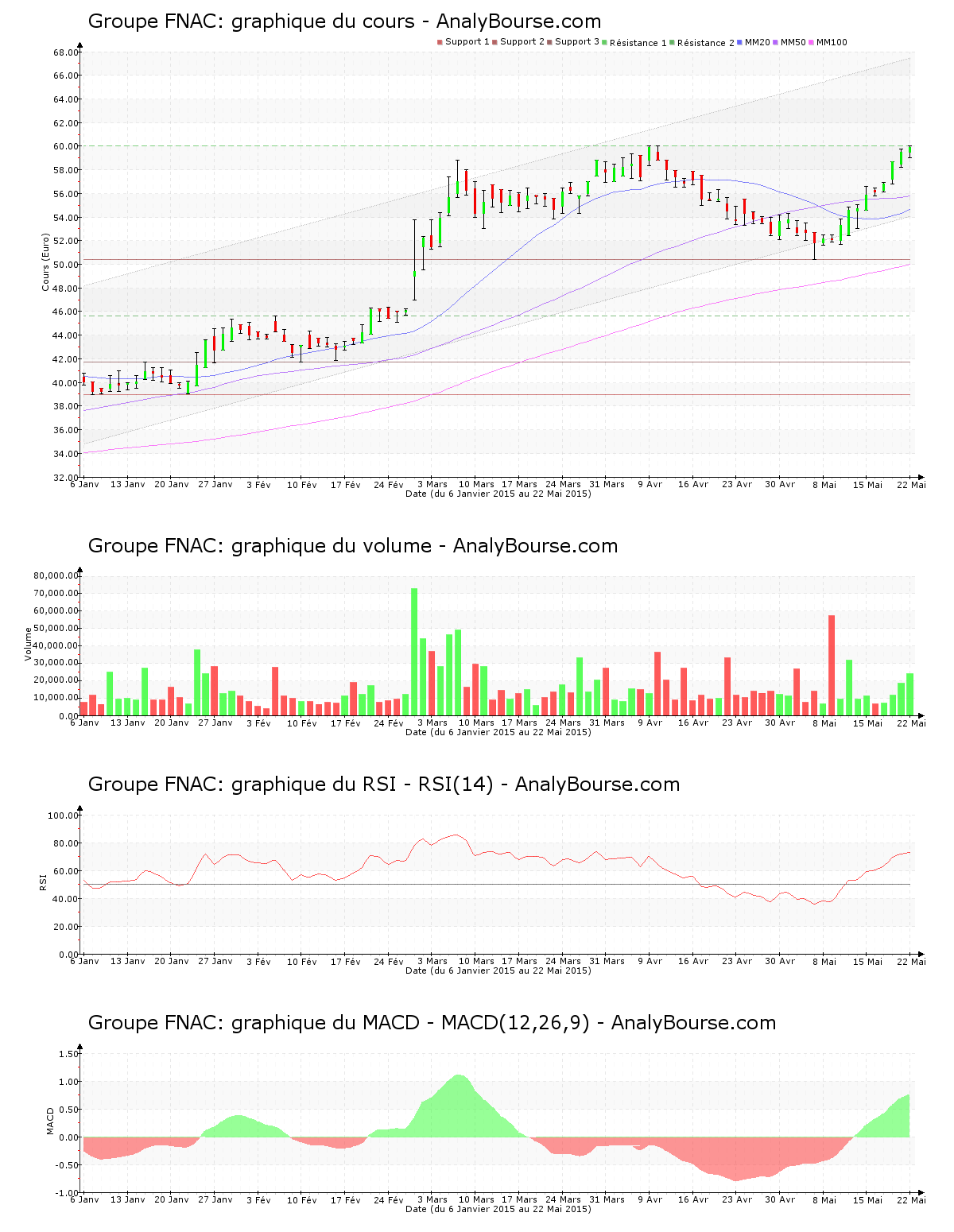Click the tallest red volume bar near 8 Mai
Viewport: 954px width, 1232px height.
click(832, 665)
